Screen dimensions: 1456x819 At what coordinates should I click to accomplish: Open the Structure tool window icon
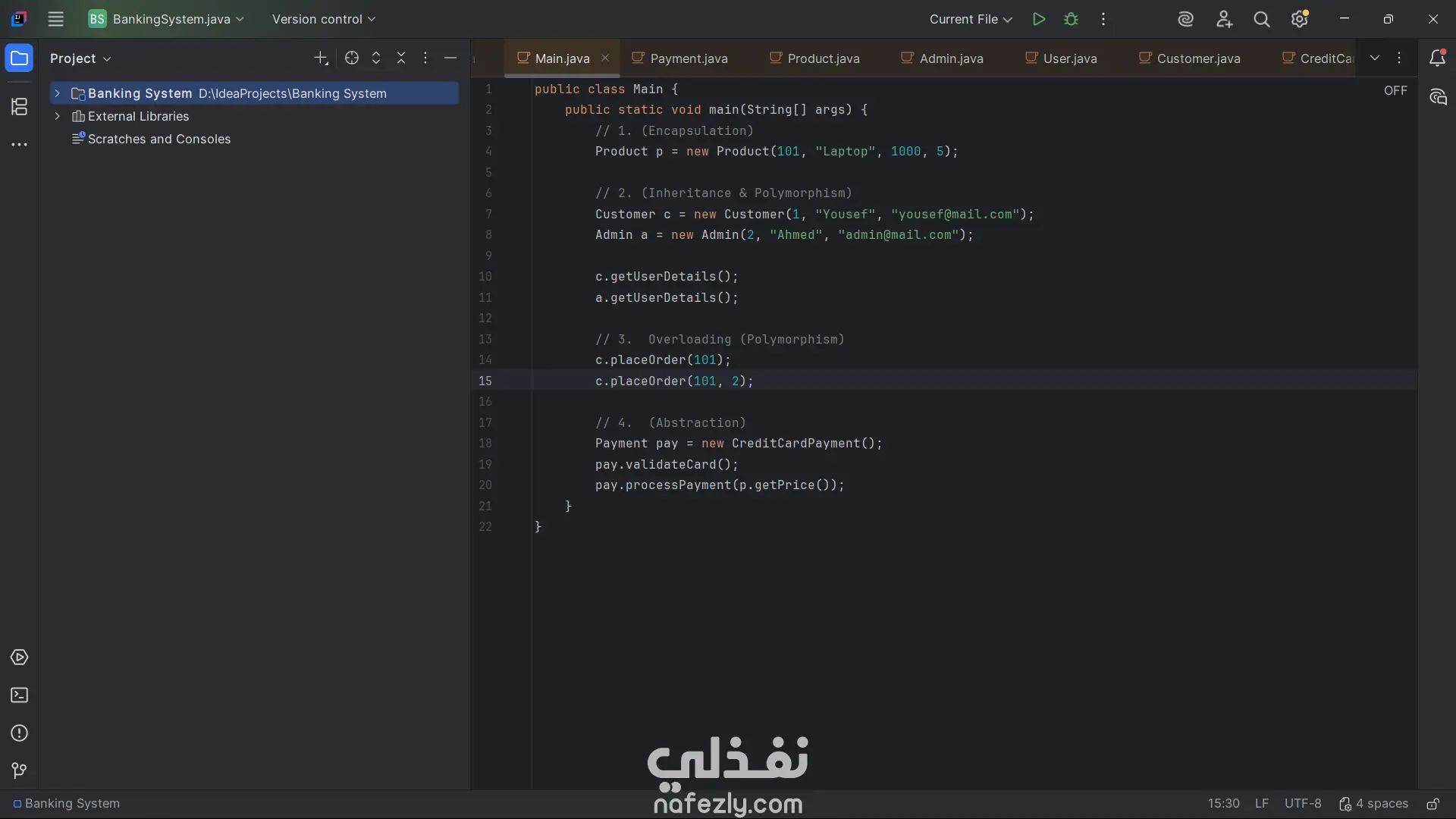point(20,107)
